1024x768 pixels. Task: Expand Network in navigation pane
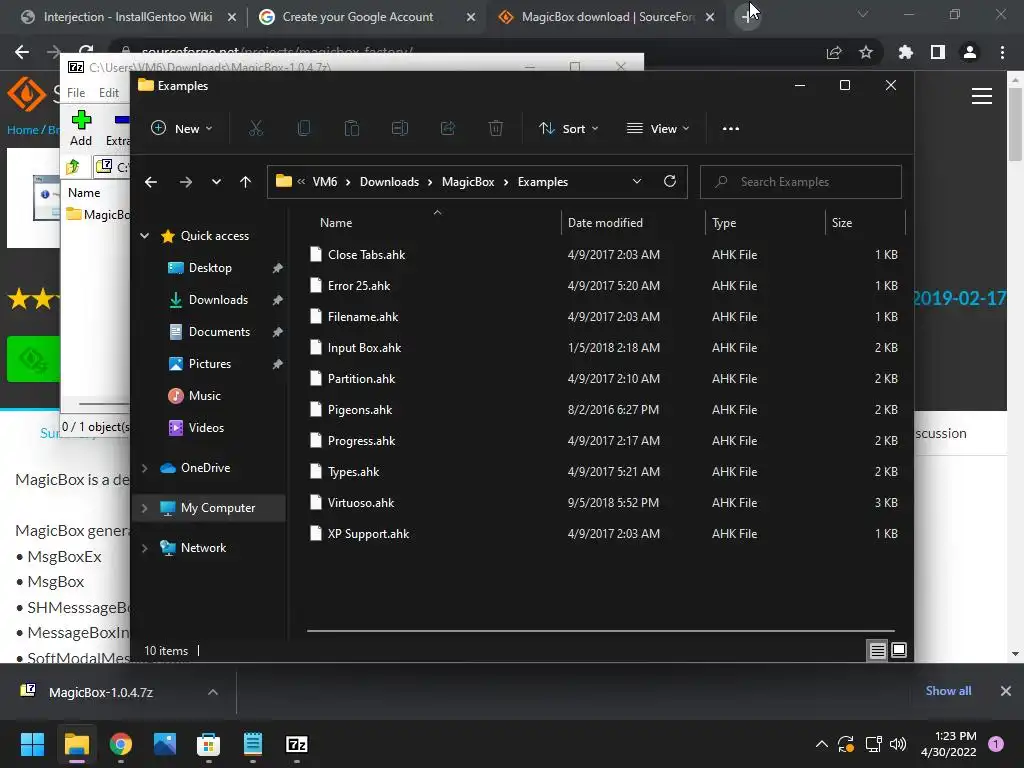[x=144, y=548]
